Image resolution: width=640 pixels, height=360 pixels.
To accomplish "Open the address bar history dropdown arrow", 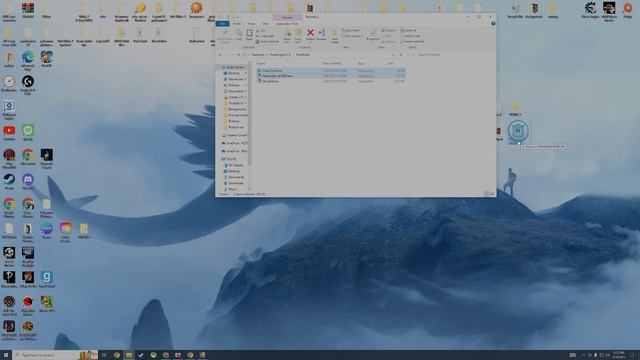I will 393,55.
